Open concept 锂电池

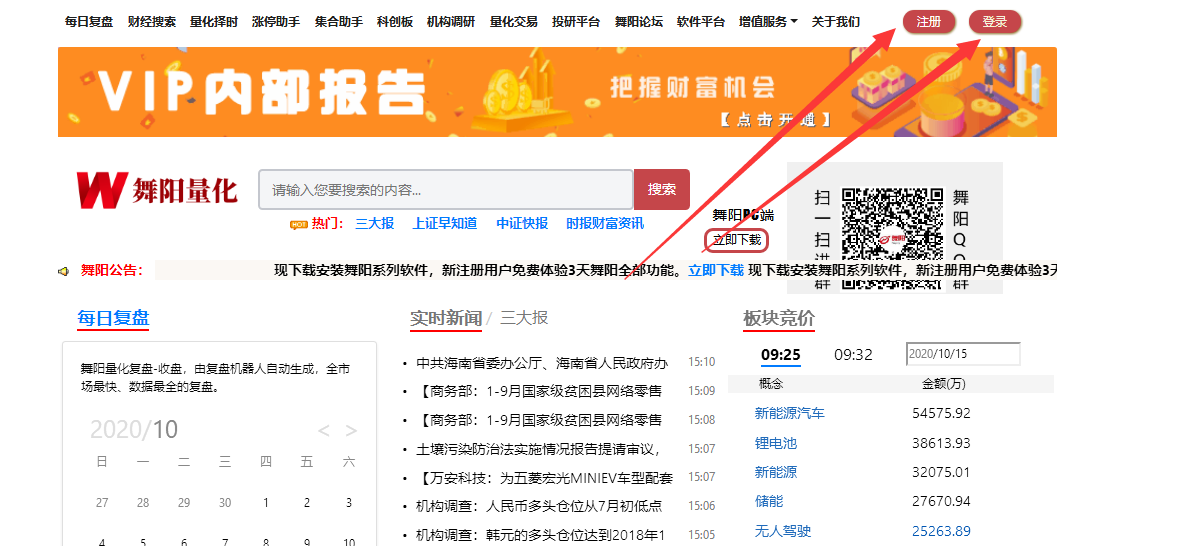click(775, 444)
